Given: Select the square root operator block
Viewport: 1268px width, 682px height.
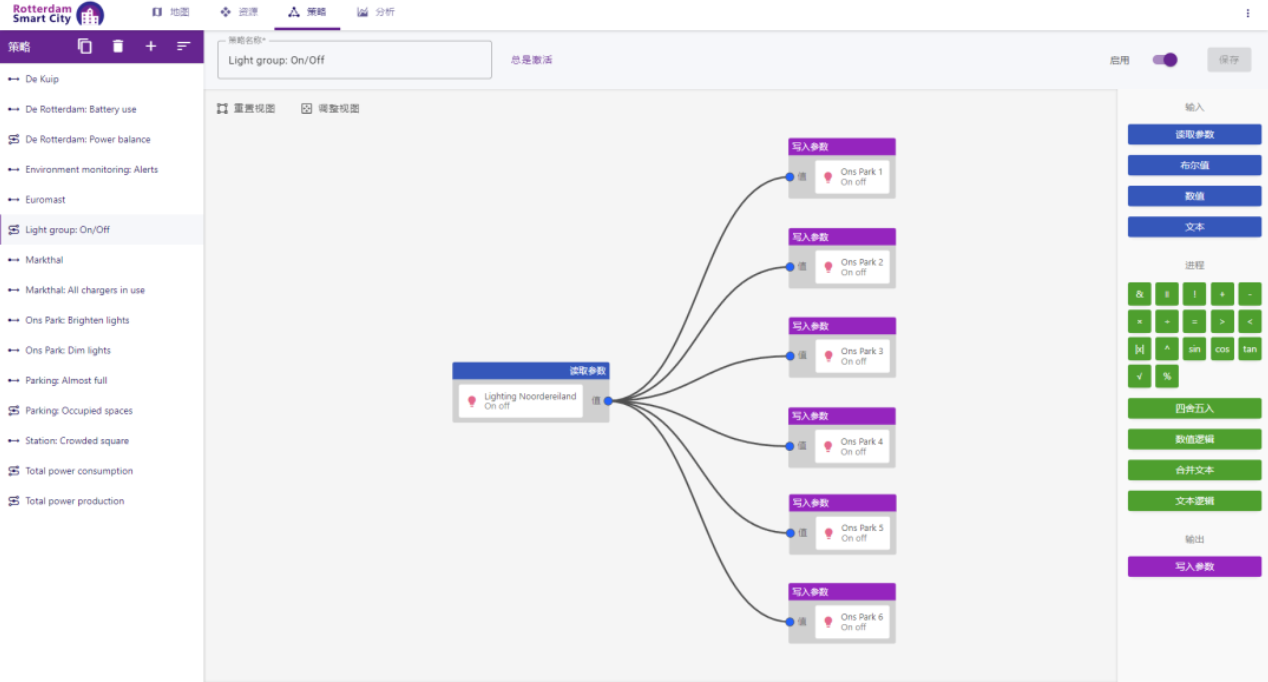Looking at the screenshot, I should tap(1139, 376).
